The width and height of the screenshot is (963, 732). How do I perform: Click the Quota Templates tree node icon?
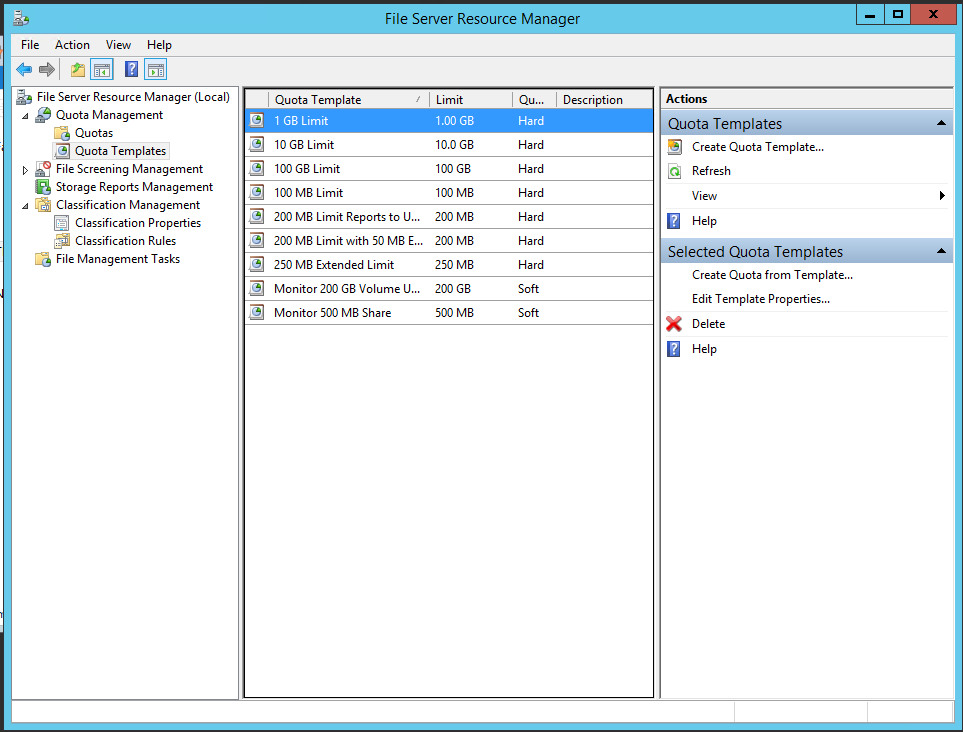click(62, 151)
